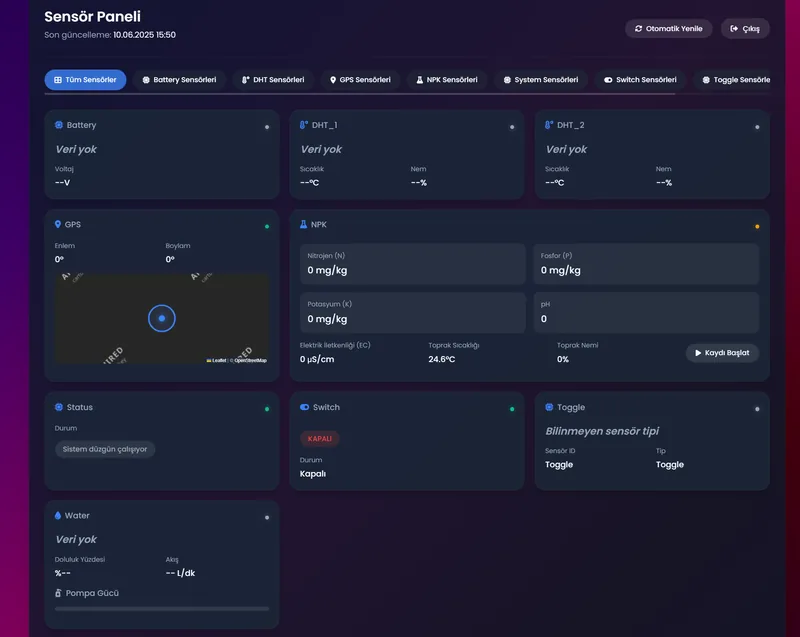Click the Battery card status dot
800x637 pixels.
click(267, 127)
